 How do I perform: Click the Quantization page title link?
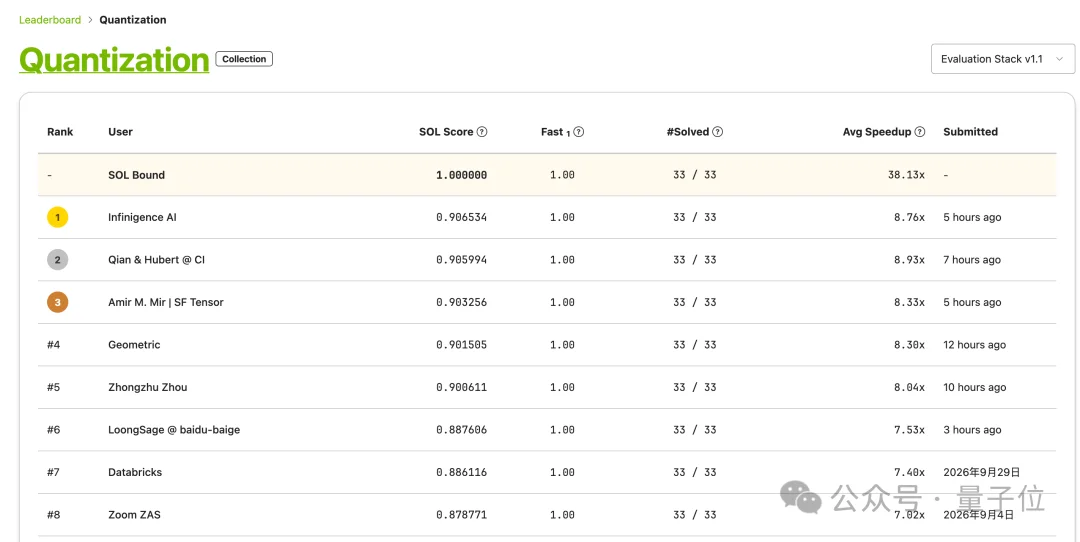(114, 60)
